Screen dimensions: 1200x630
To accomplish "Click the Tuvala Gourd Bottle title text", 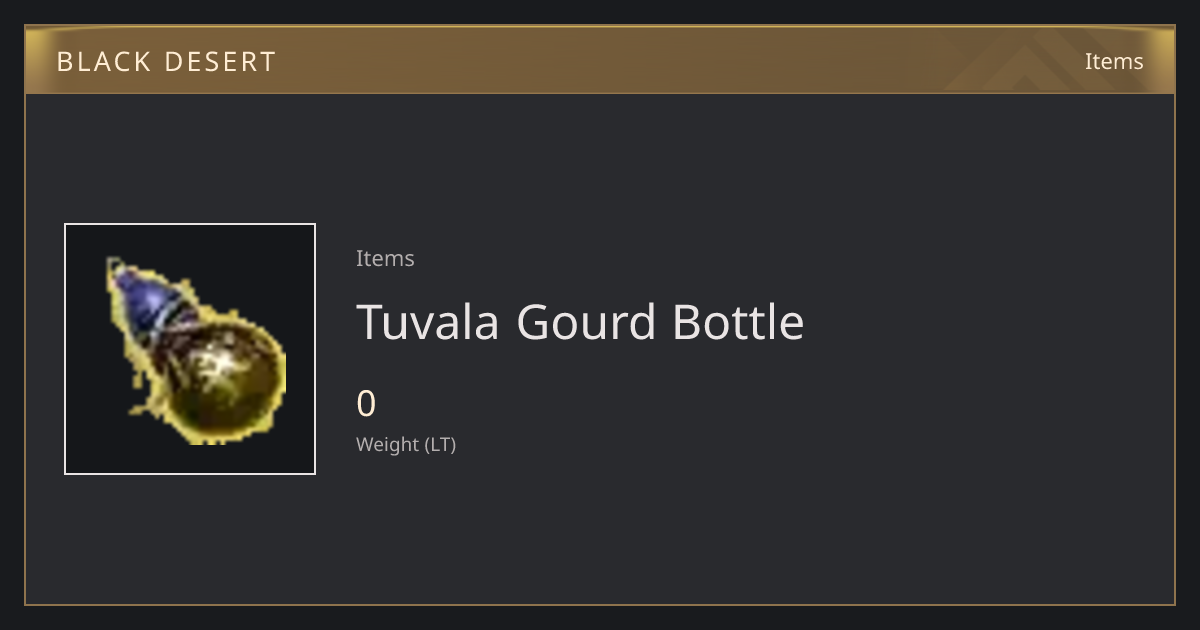I will [x=580, y=322].
